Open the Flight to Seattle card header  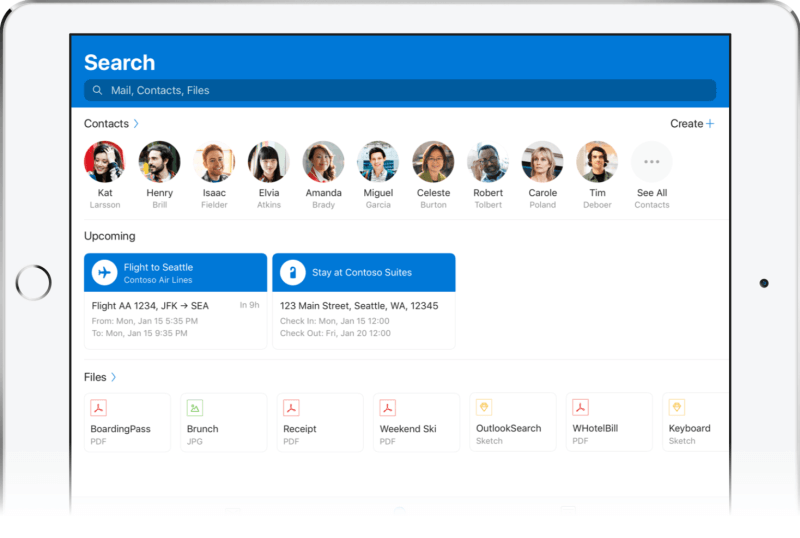(x=176, y=273)
